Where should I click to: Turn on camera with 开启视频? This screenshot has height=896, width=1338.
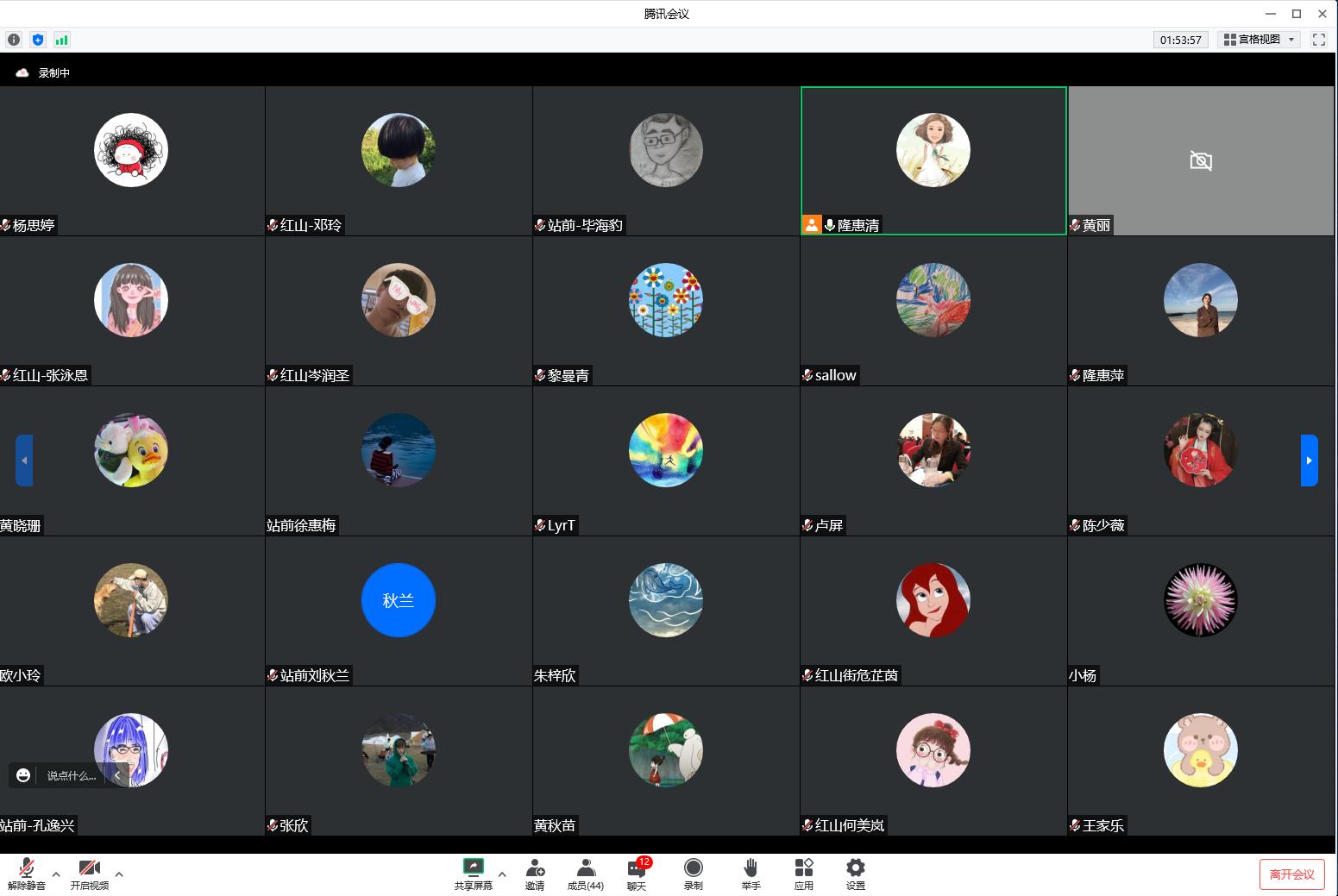click(90, 874)
